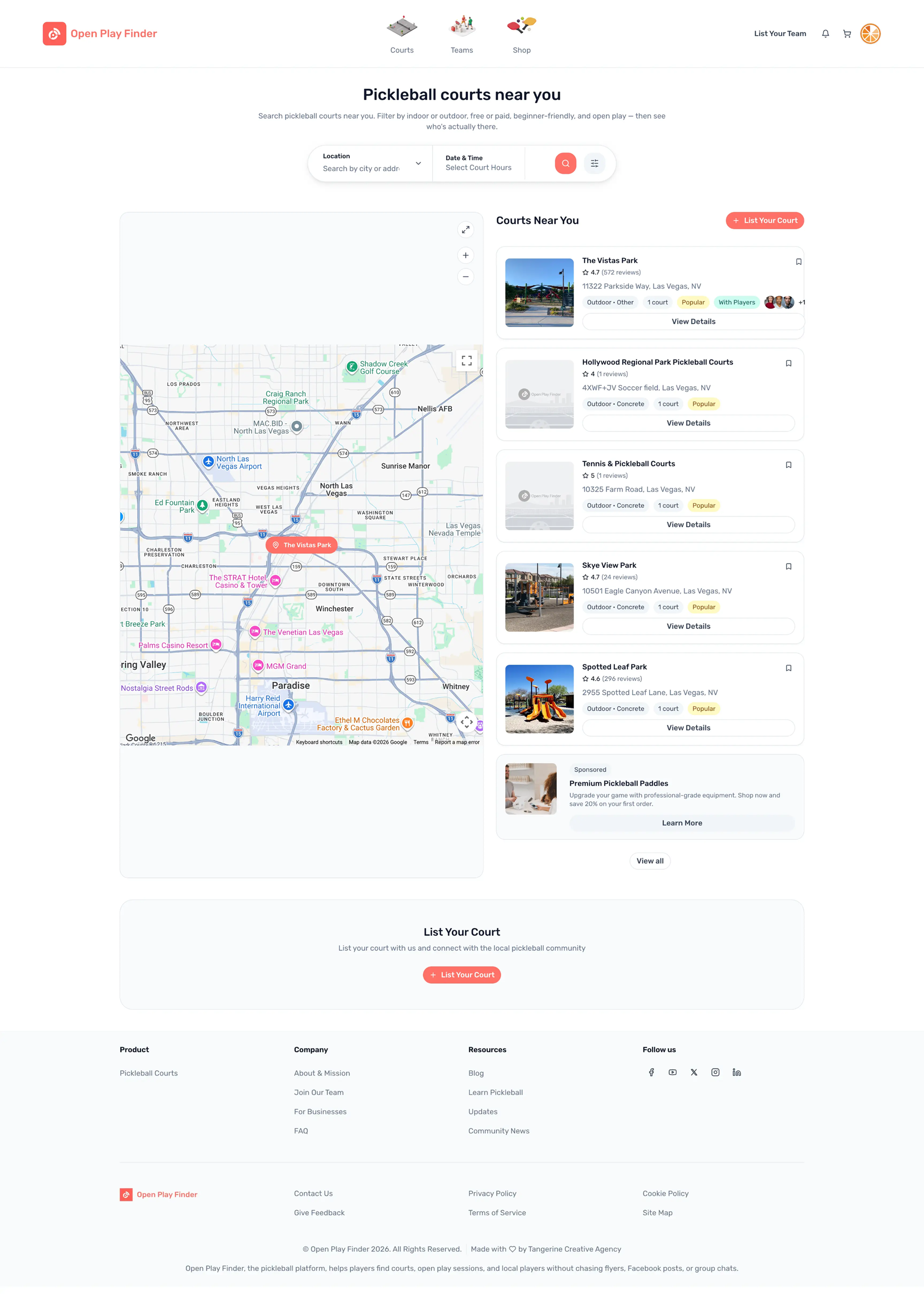Viewport: 924px width, 1294px height.
Task: Zoom out the map with minus icon
Action: (465, 277)
